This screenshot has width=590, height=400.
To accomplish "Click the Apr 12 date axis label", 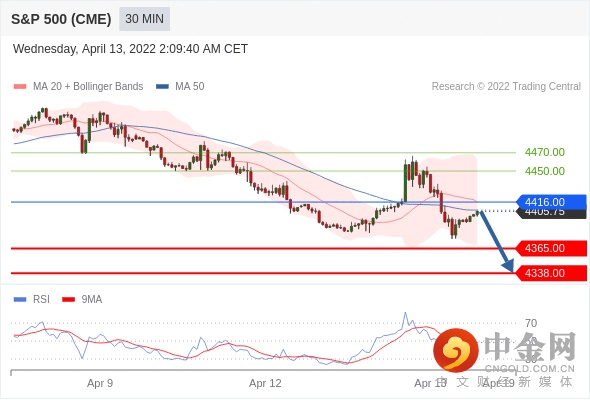I will tap(265, 383).
